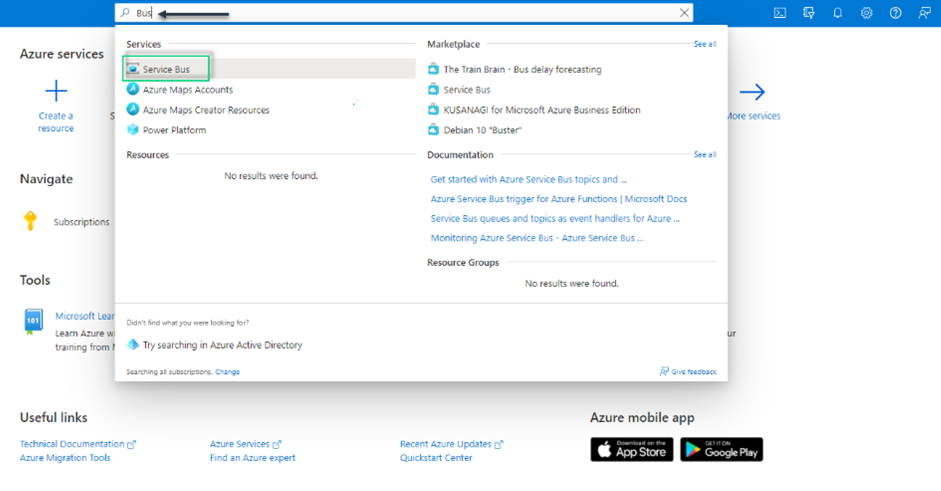Viewport: 941px width, 491px height.
Task: Click inside the search field containing Bus
Action: tap(404, 13)
